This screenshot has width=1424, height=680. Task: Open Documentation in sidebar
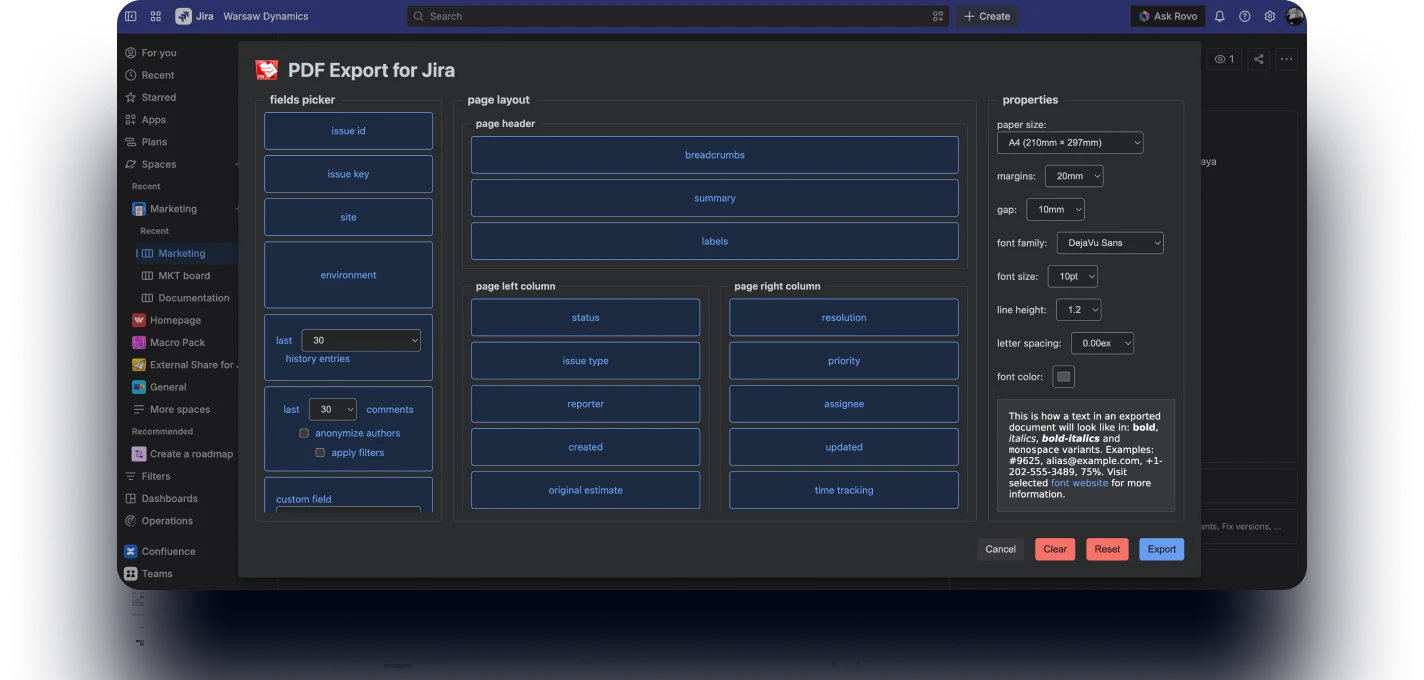(193, 298)
